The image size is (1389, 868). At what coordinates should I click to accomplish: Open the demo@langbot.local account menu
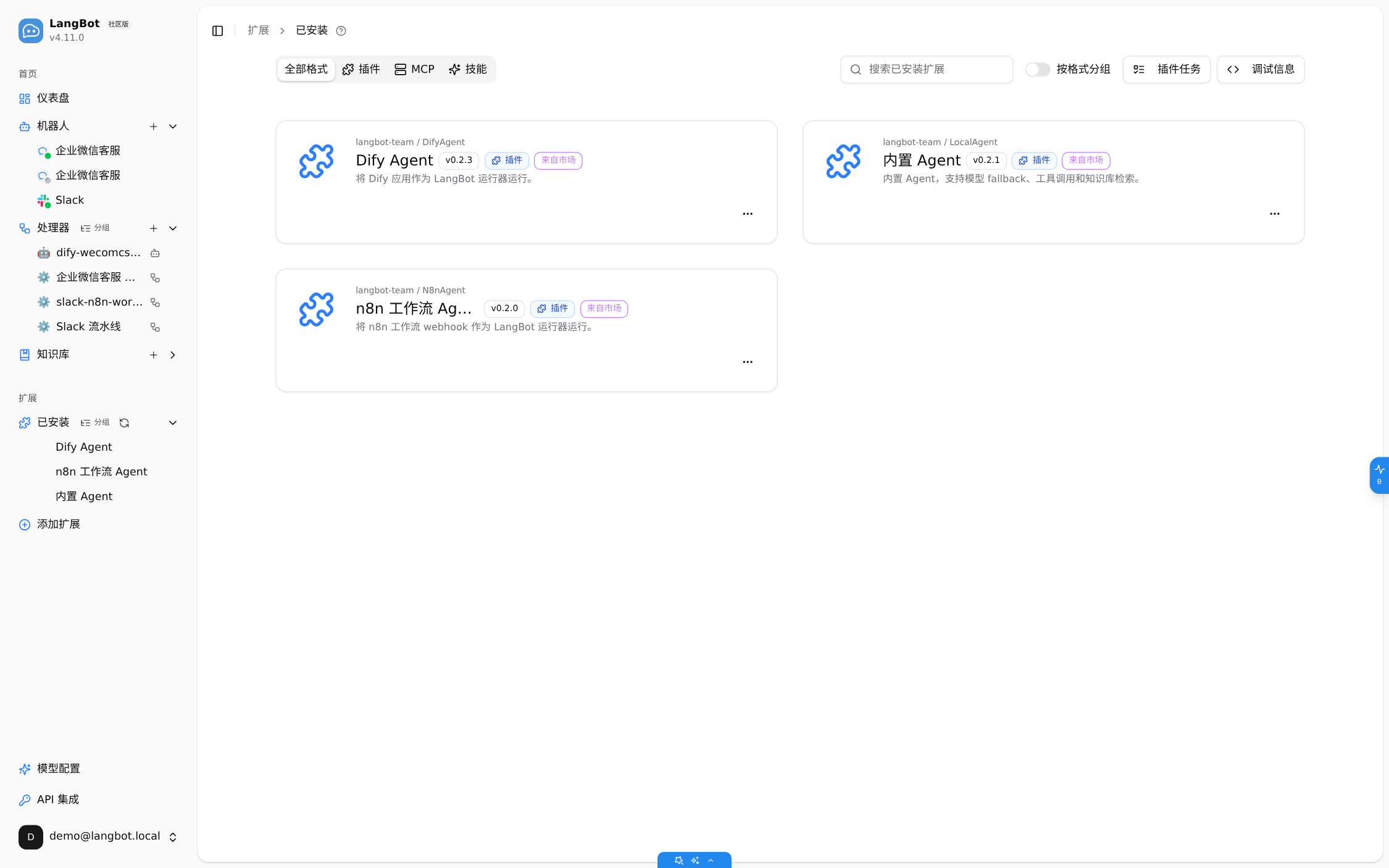click(99, 837)
